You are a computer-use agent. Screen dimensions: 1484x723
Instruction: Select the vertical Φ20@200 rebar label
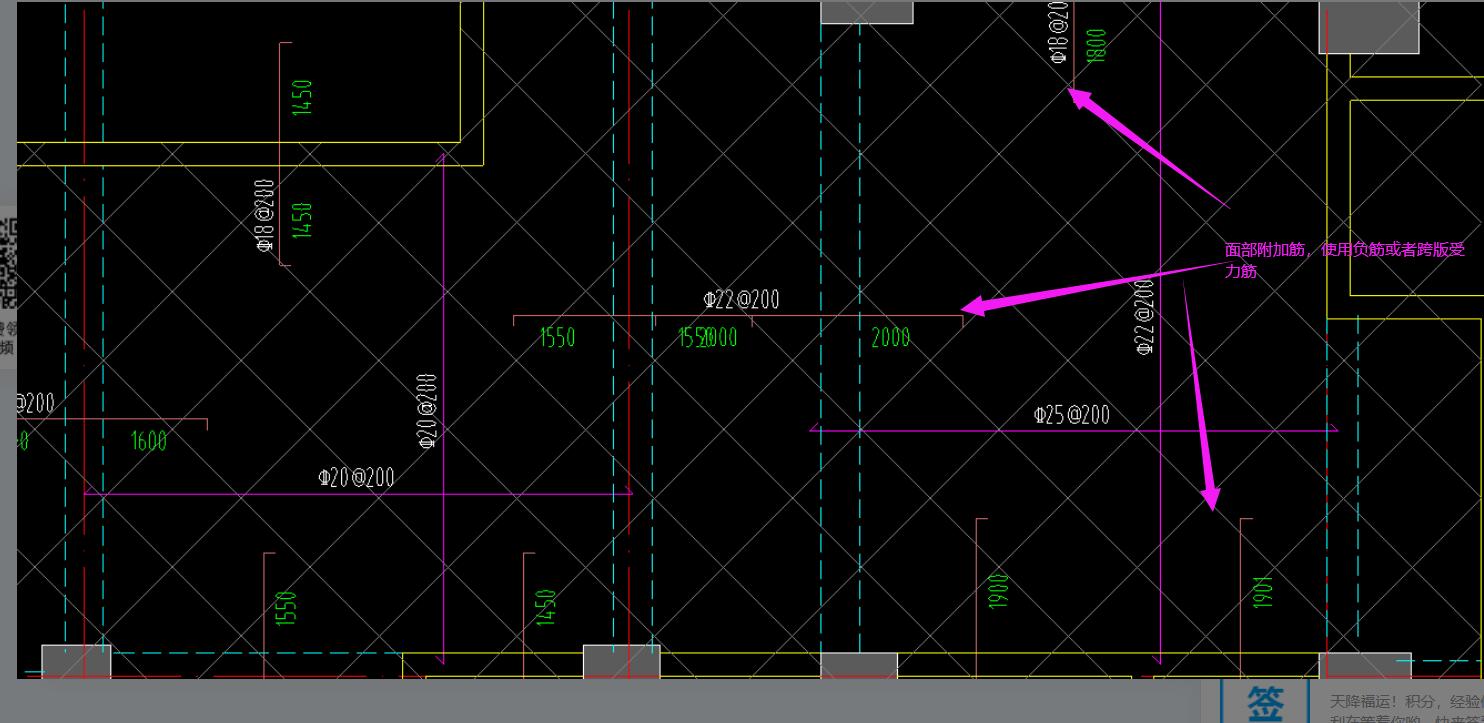coord(427,411)
